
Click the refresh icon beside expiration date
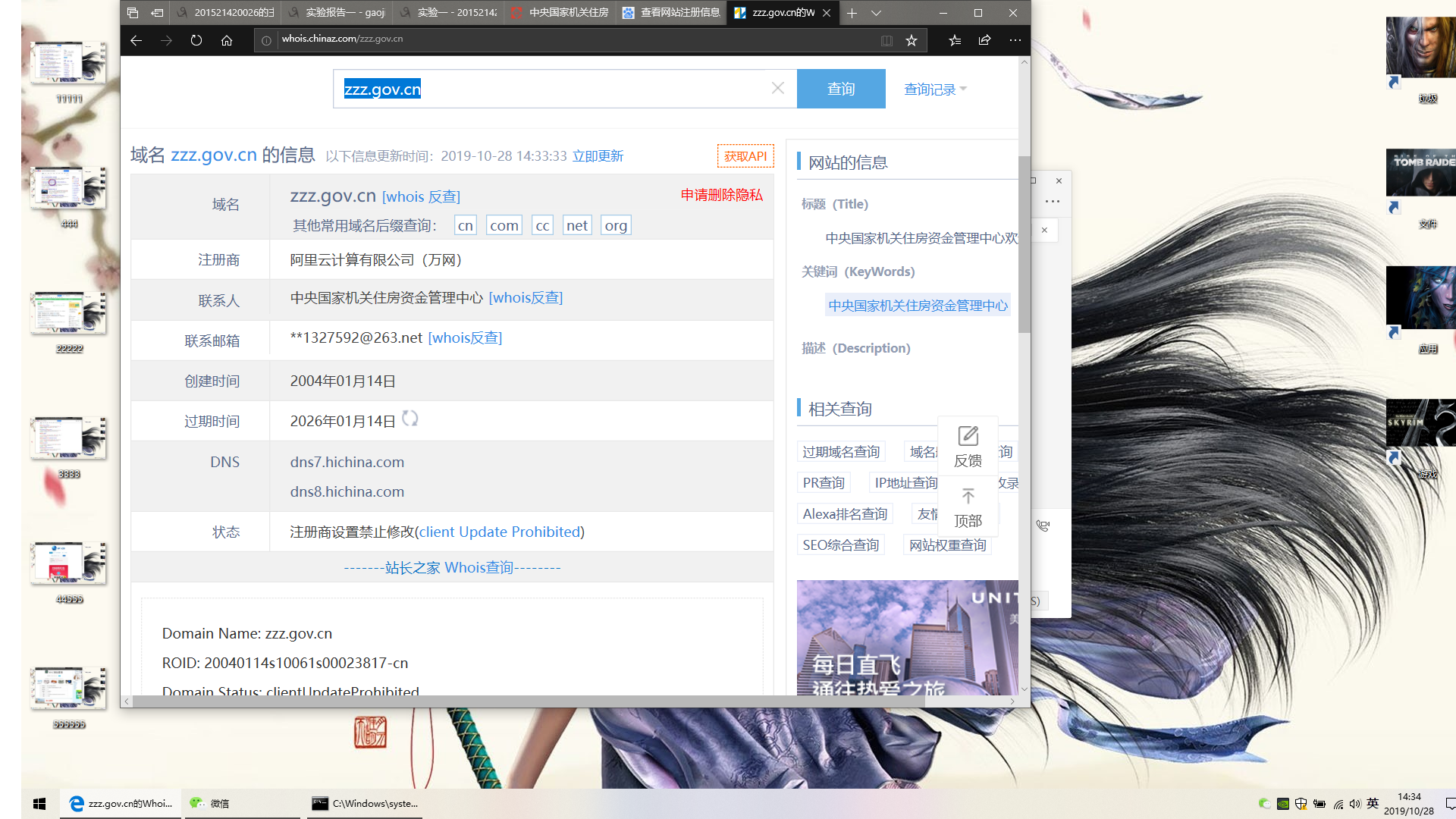tap(410, 419)
